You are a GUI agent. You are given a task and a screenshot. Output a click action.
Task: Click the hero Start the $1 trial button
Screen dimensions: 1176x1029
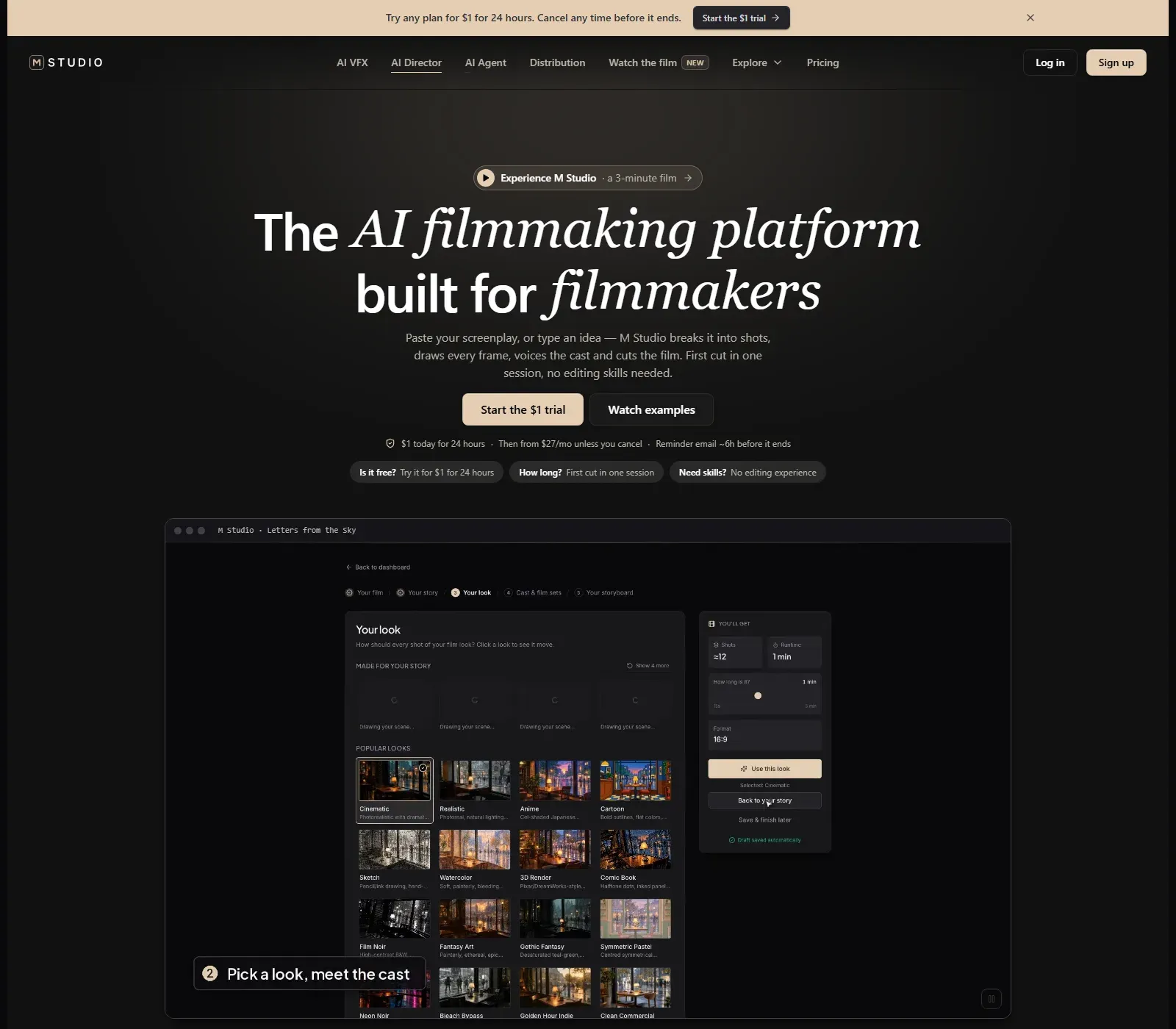523,409
